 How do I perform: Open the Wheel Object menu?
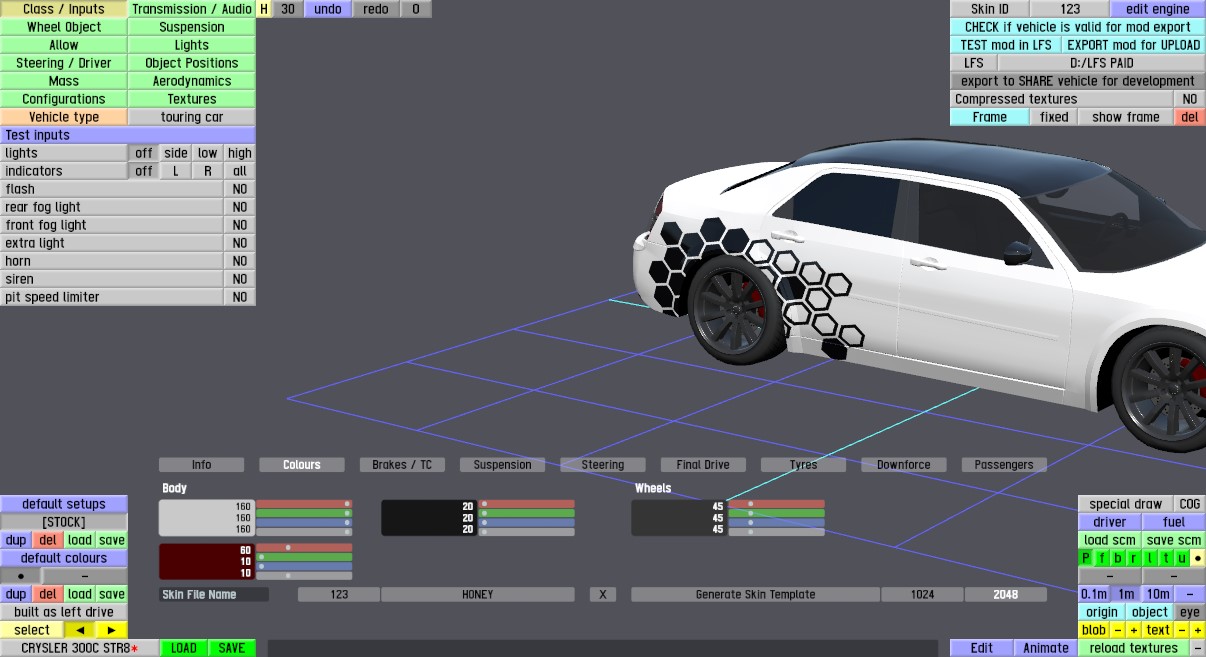64,27
